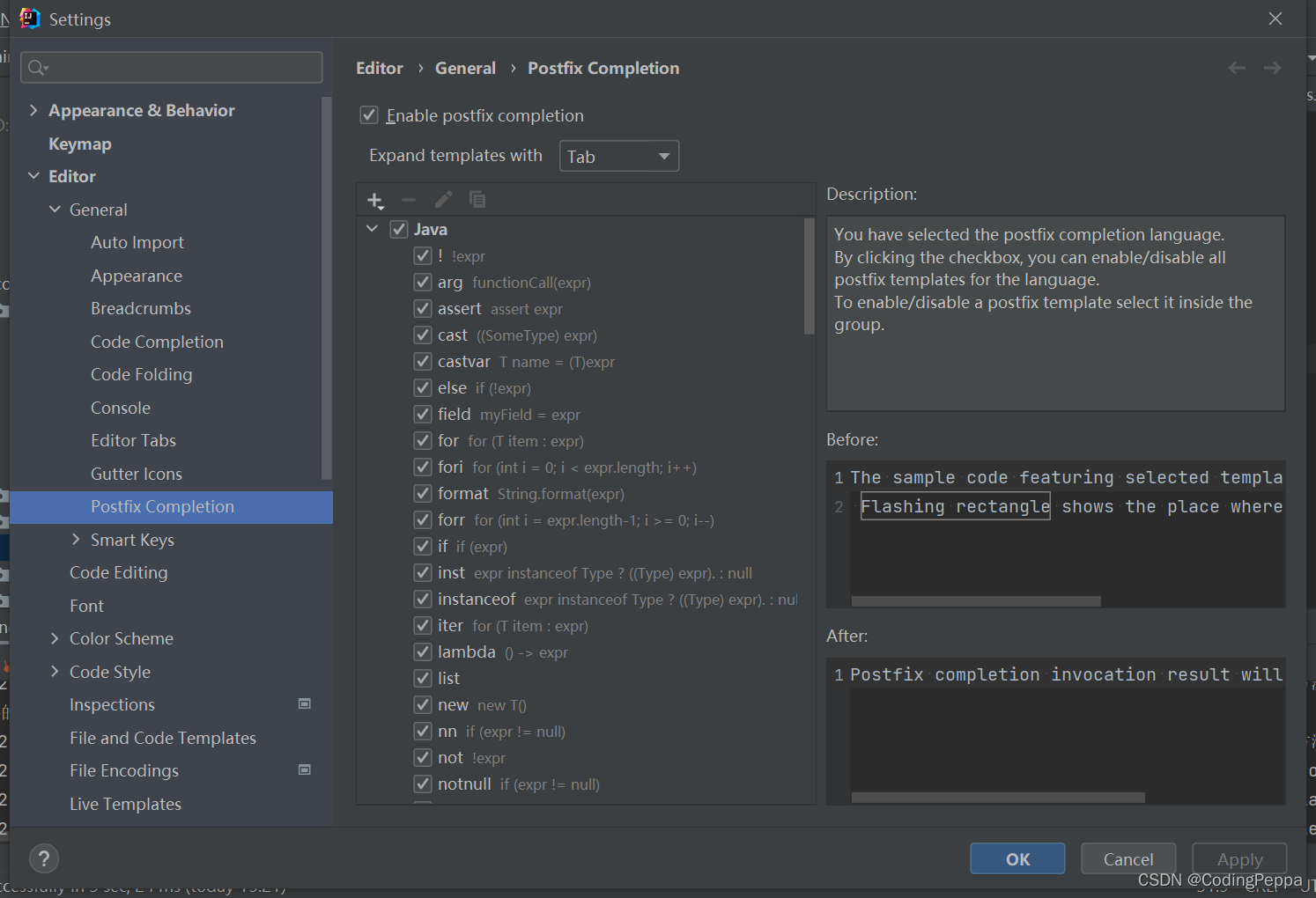Click the remove template minus icon
Screen dimensions: 1316x898
click(409, 200)
